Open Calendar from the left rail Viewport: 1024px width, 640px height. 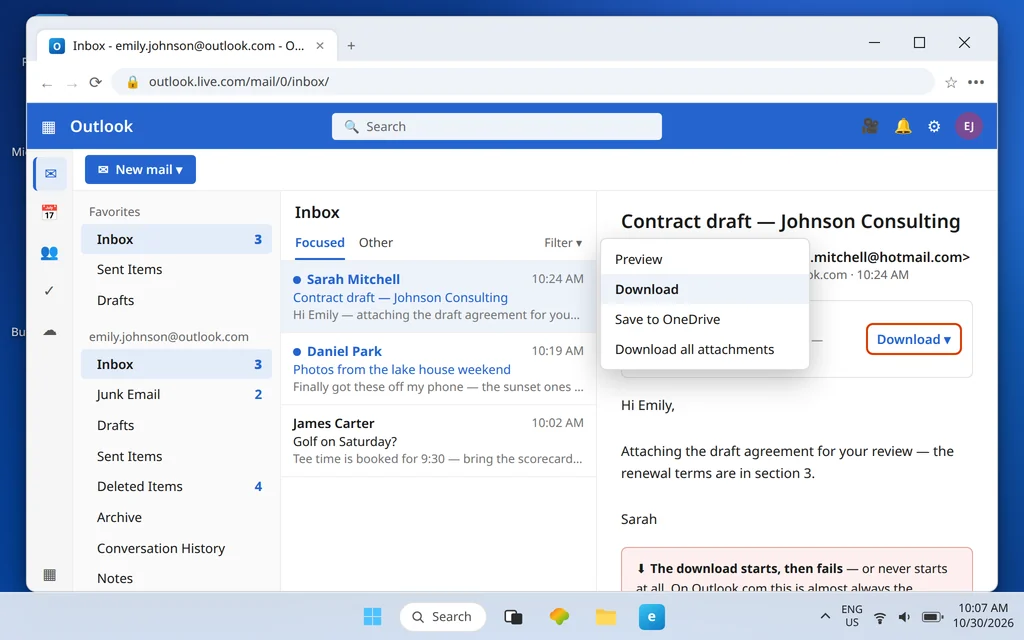(49, 212)
